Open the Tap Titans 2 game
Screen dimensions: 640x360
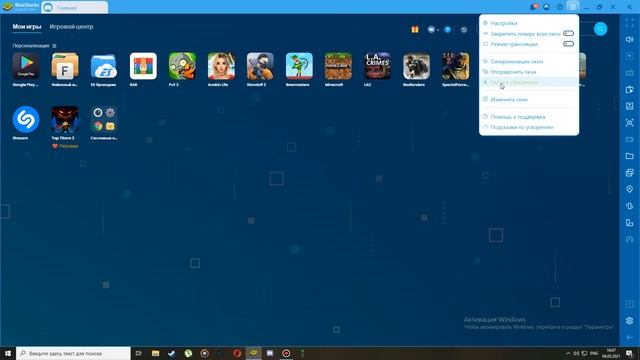[65, 119]
